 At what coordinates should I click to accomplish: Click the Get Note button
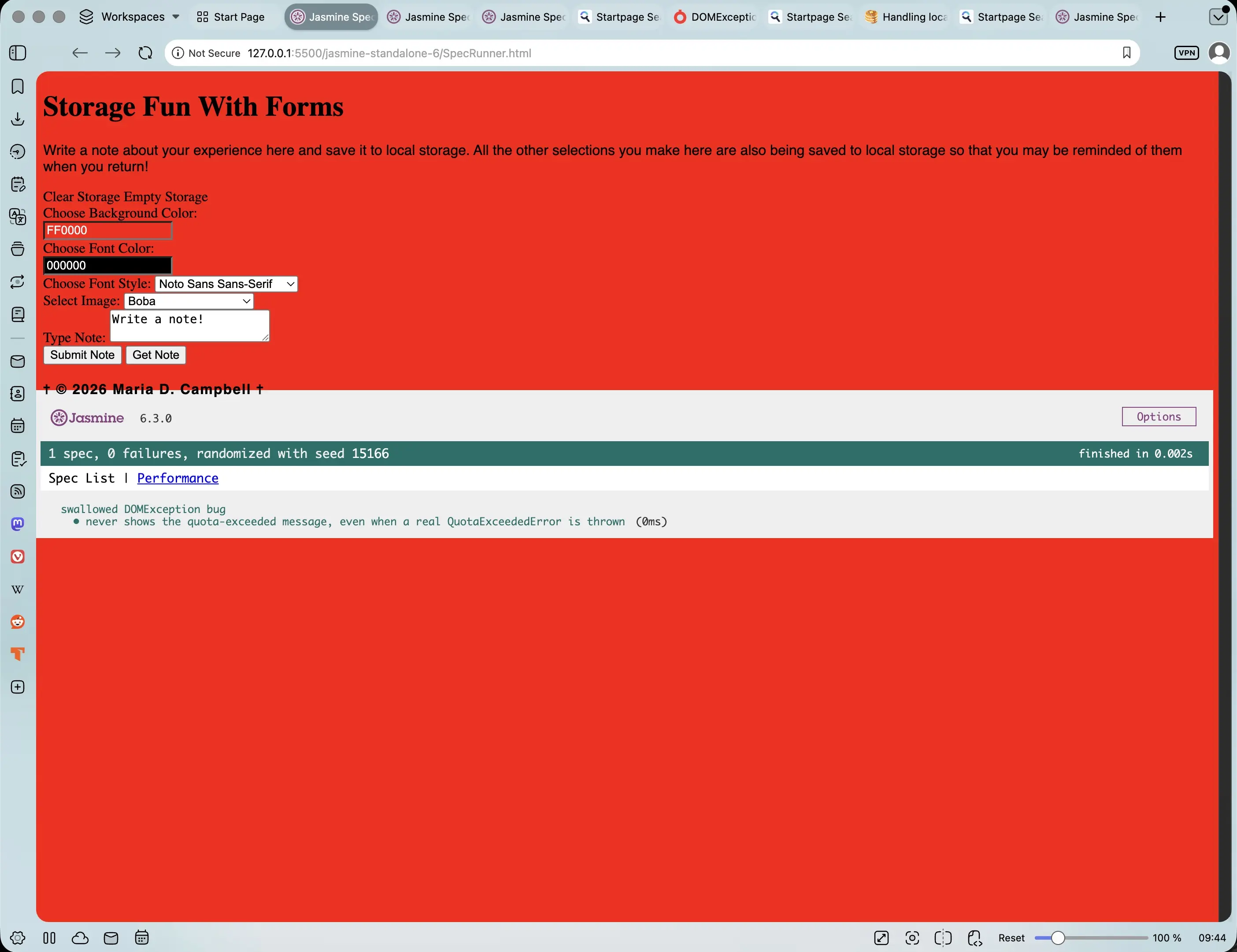tap(156, 355)
